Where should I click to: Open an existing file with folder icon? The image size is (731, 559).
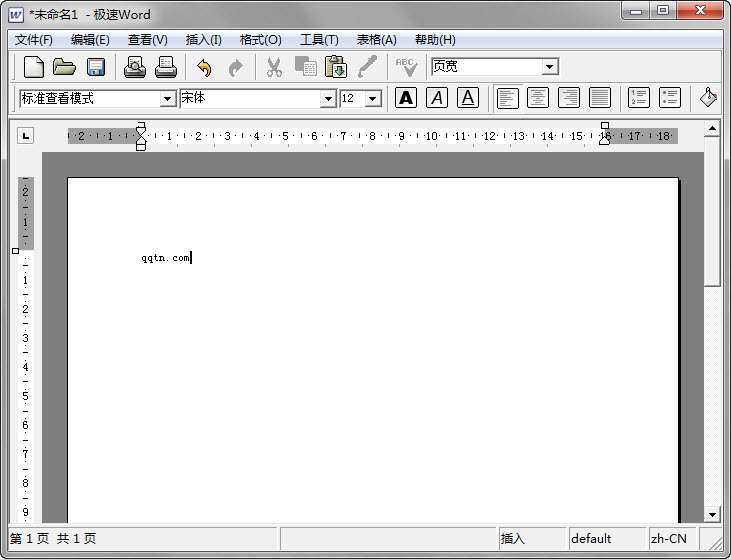point(64,67)
